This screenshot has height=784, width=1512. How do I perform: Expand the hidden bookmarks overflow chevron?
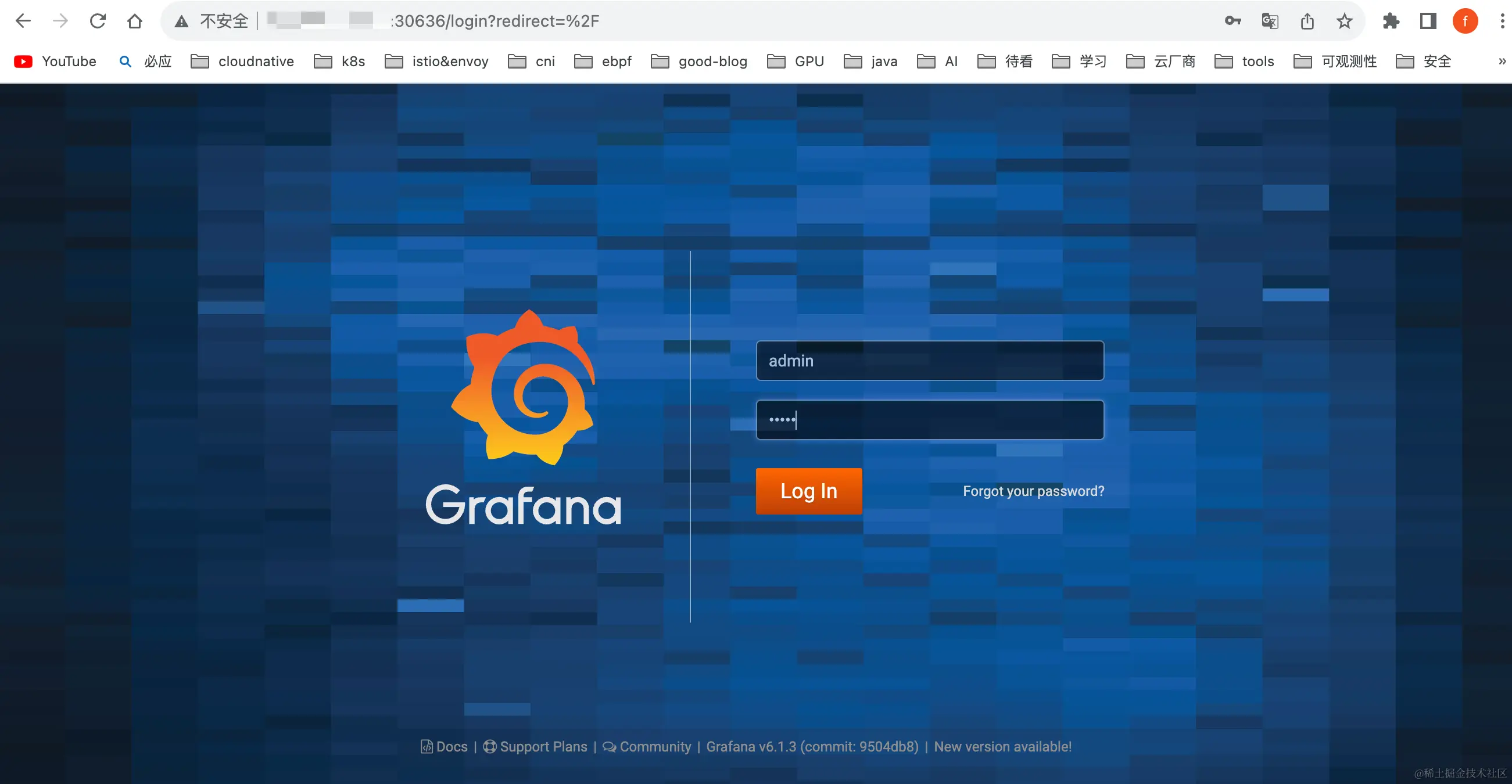click(x=1502, y=61)
